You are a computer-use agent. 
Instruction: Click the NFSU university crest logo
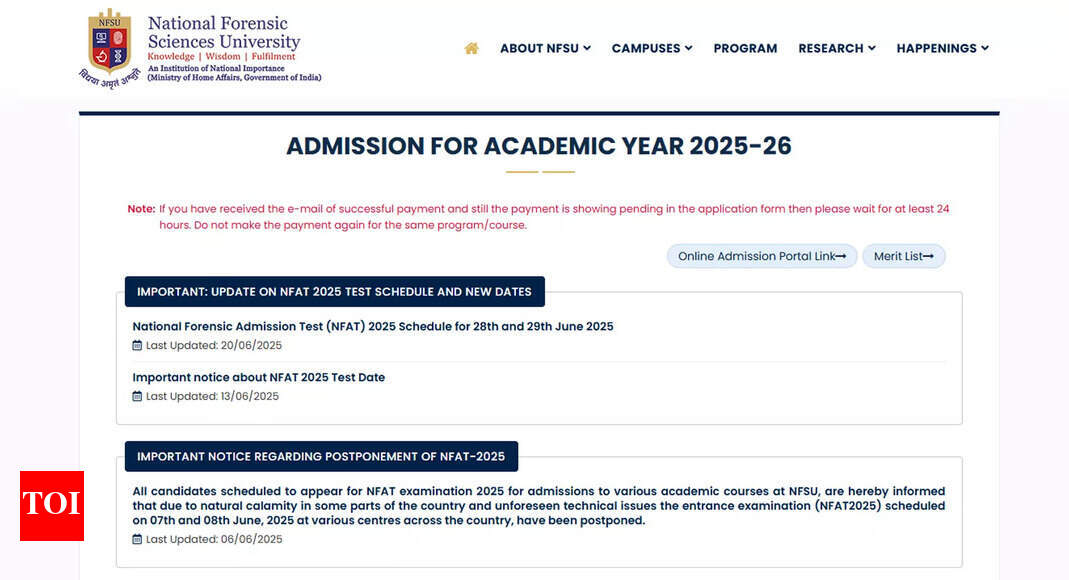coord(109,42)
